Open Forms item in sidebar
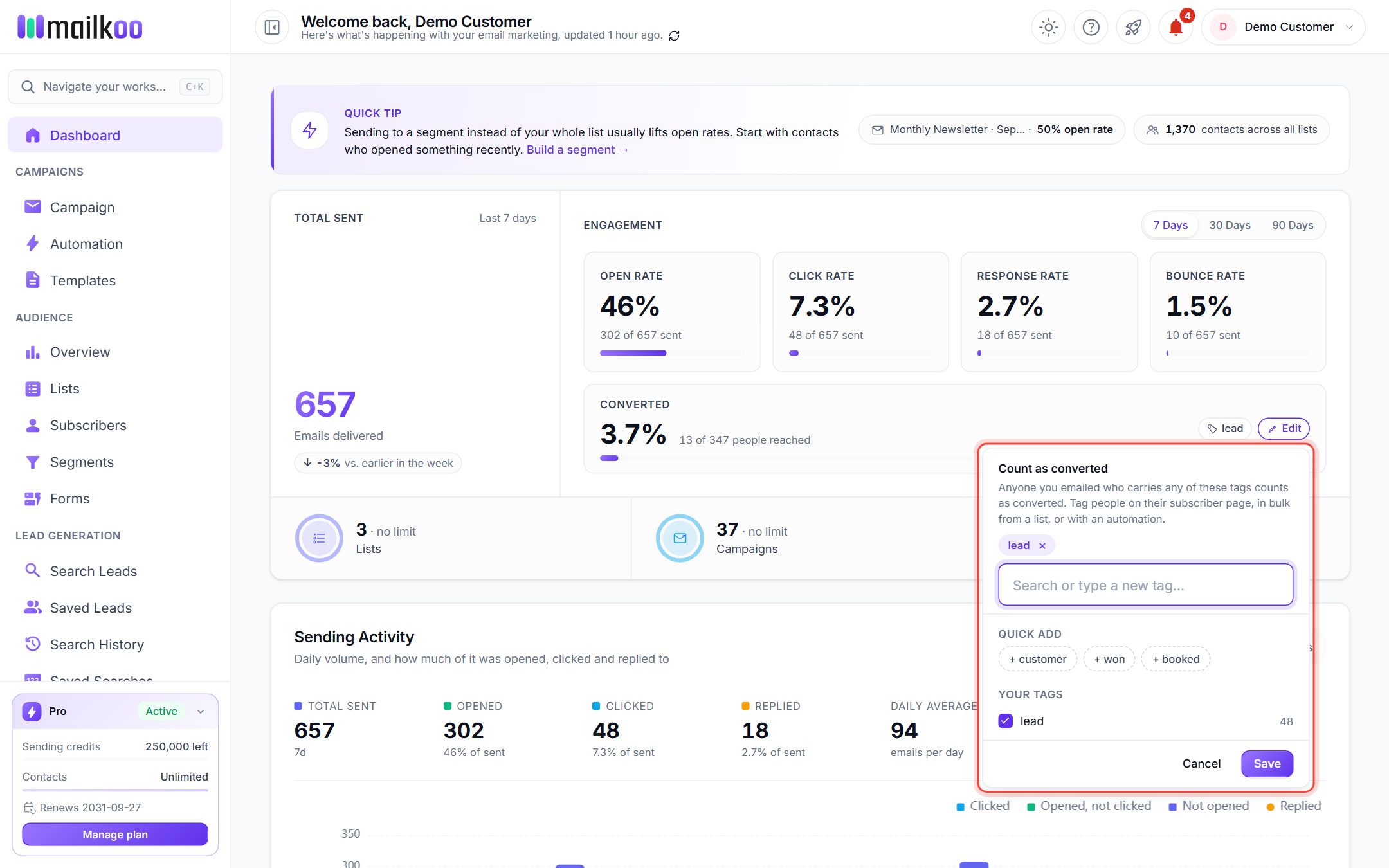Screen dimensions: 1389x868 pos(115,498)
